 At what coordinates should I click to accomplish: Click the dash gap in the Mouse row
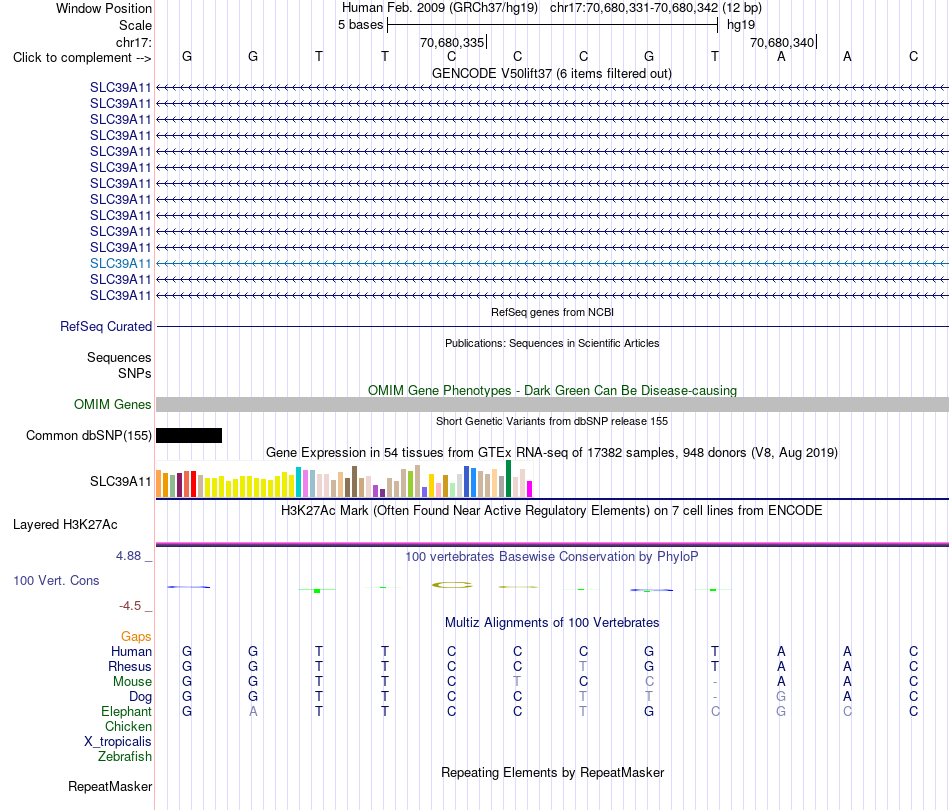(x=715, y=682)
